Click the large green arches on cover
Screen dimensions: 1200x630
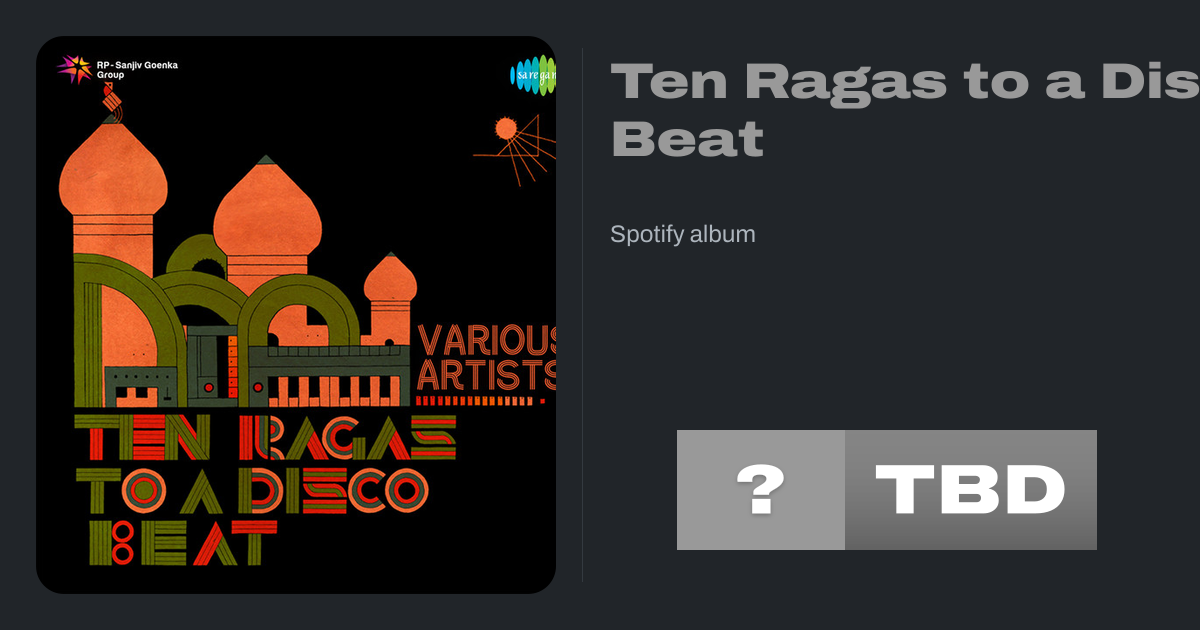[217, 322]
